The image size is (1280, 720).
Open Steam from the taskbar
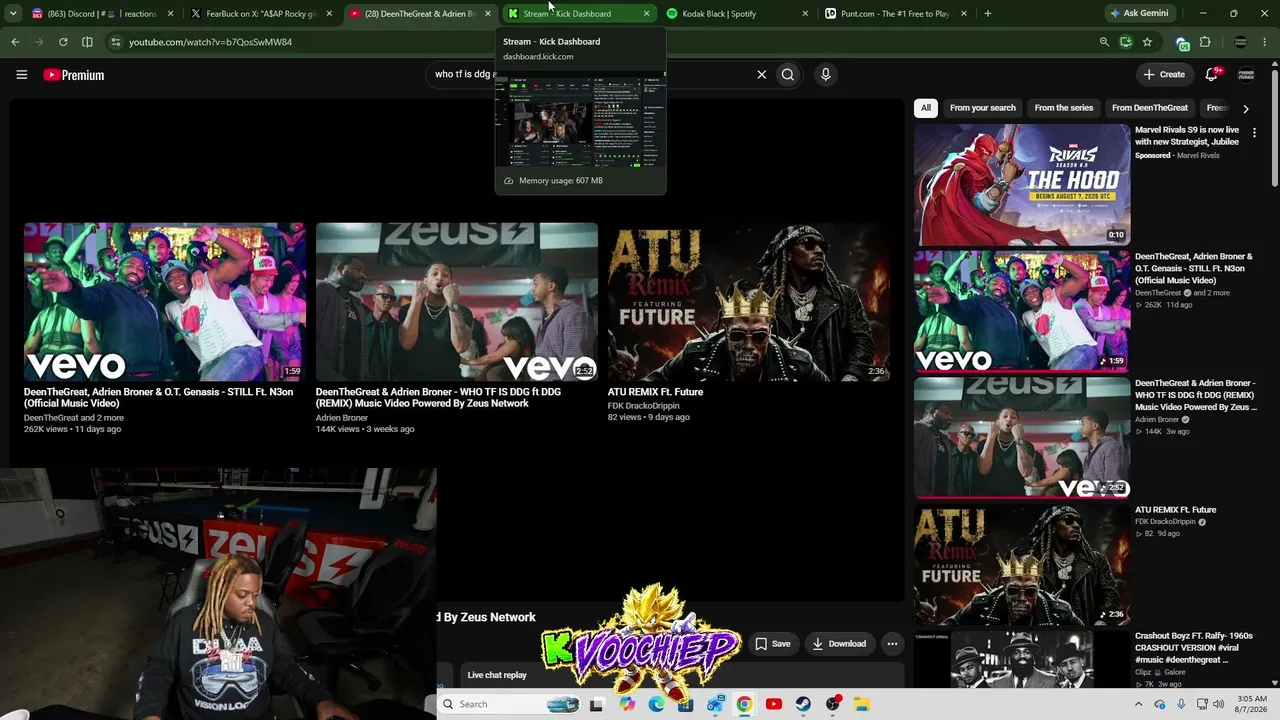(x=803, y=704)
